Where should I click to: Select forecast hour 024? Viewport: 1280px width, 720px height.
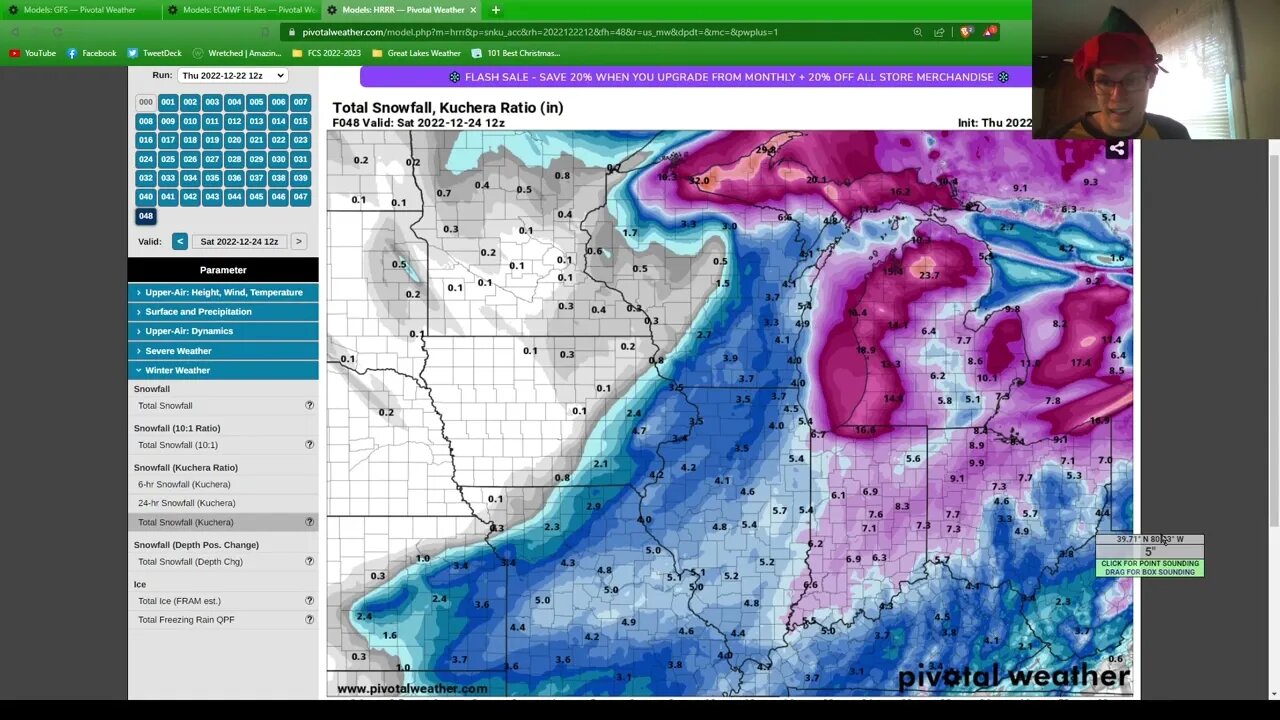click(146, 159)
